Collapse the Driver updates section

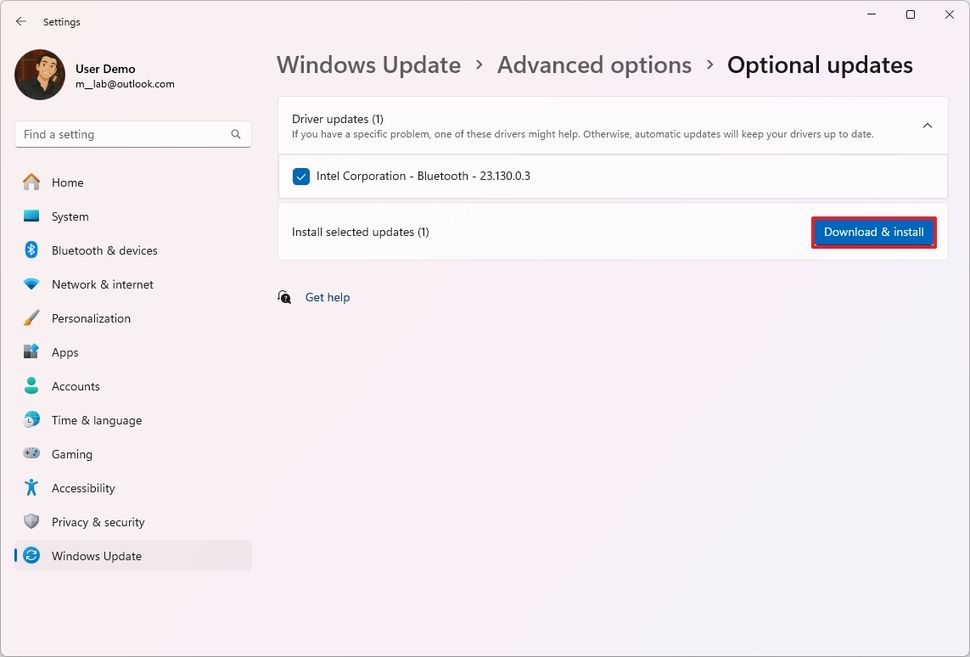(926, 126)
